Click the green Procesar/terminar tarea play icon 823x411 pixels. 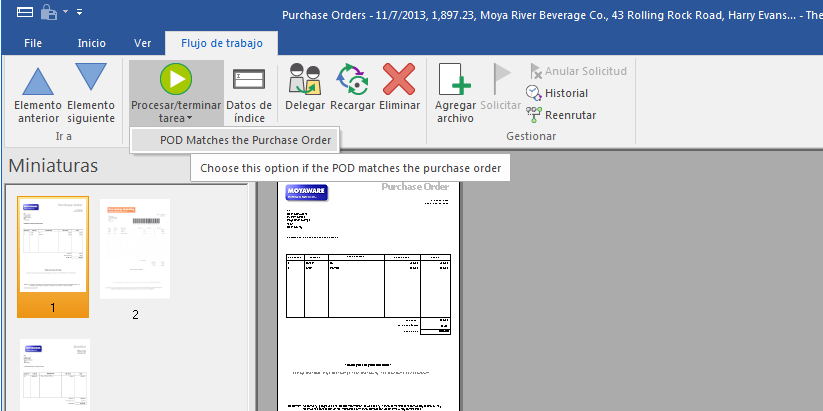[x=176, y=79]
